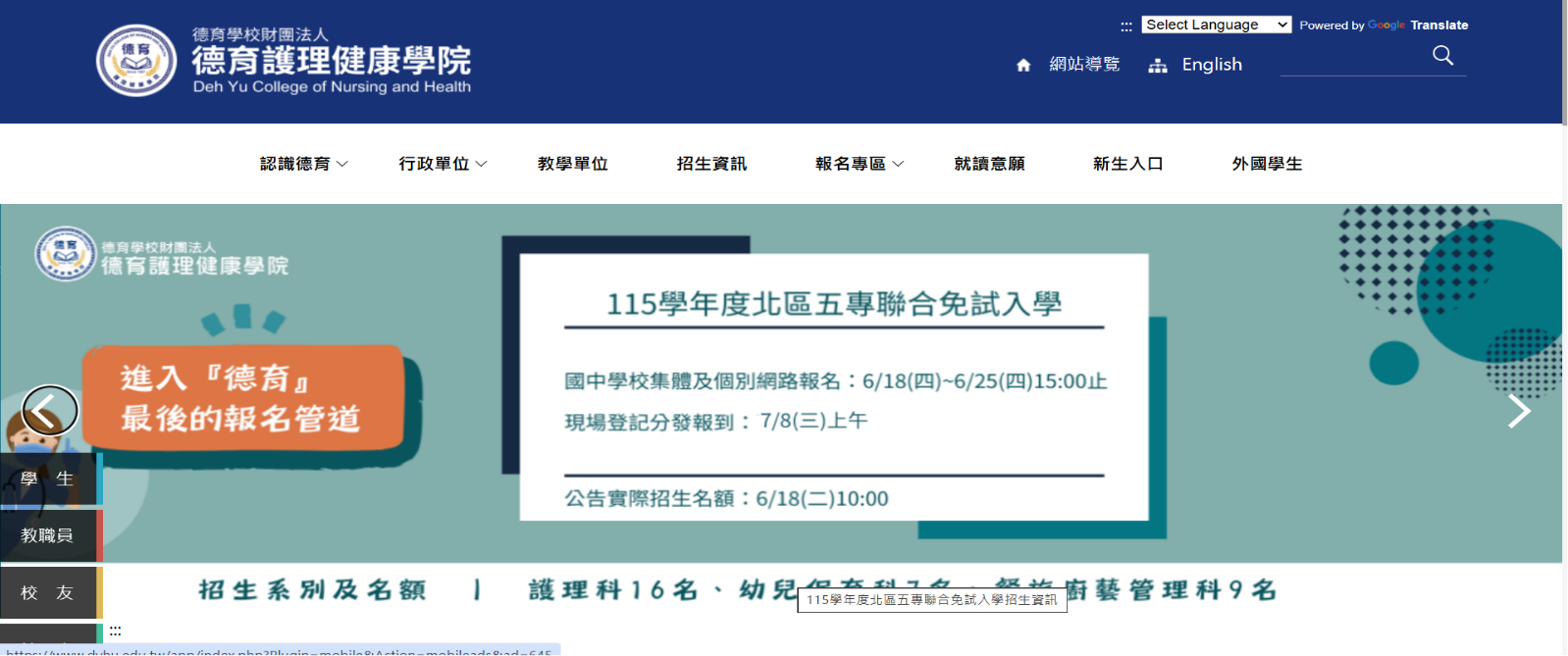Click the home icon beside 網站導覽
This screenshot has width=1568, height=656.
[1023, 65]
